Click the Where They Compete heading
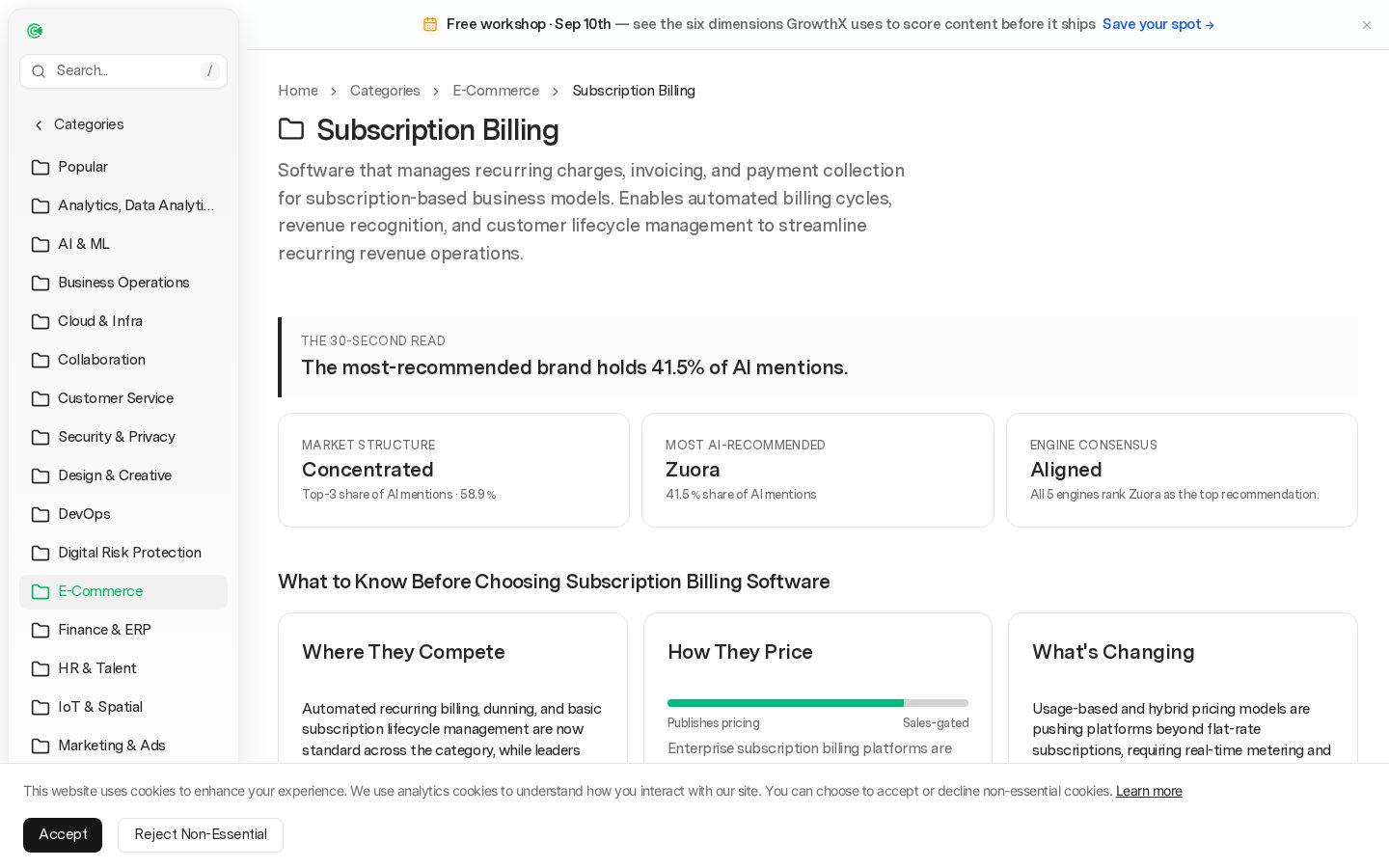The width and height of the screenshot is (1389, 868). [403, 652]
